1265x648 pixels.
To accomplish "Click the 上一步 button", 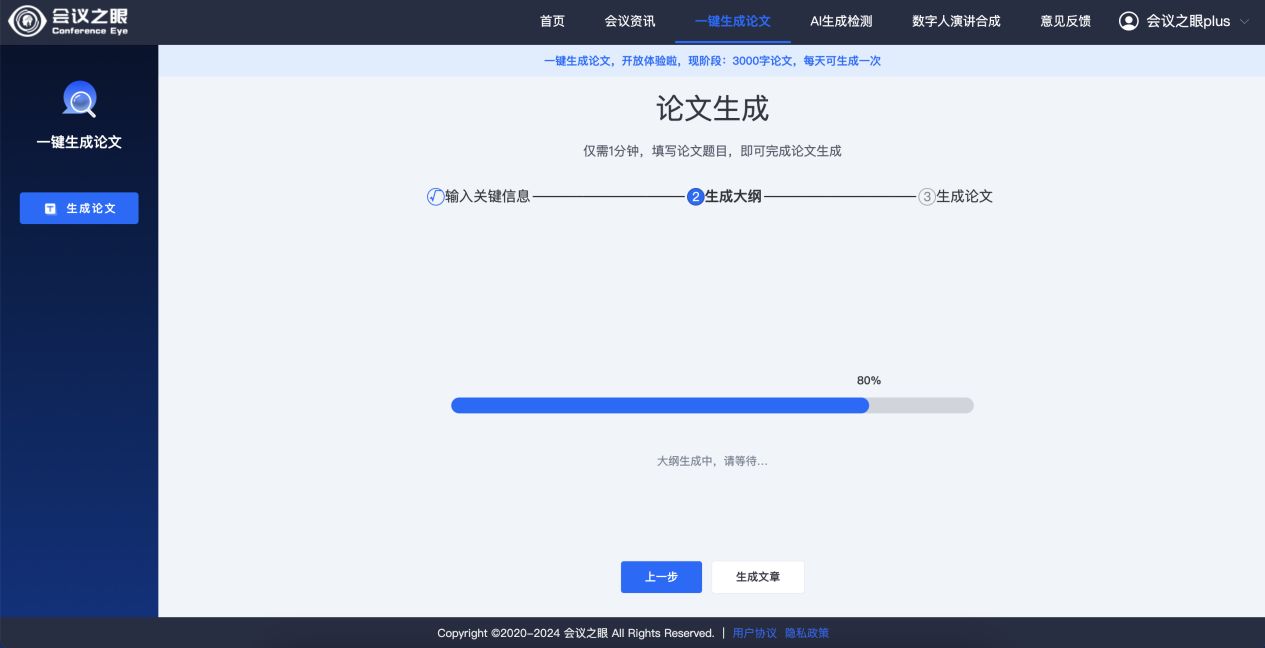I will pyautogui.click(x=661, y=577).
